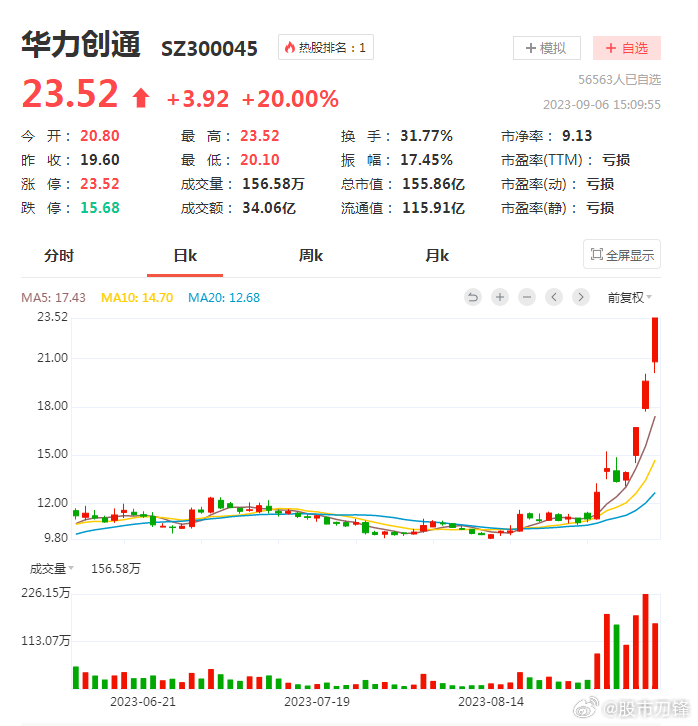Open the 周k weekly chart tab

311,256
